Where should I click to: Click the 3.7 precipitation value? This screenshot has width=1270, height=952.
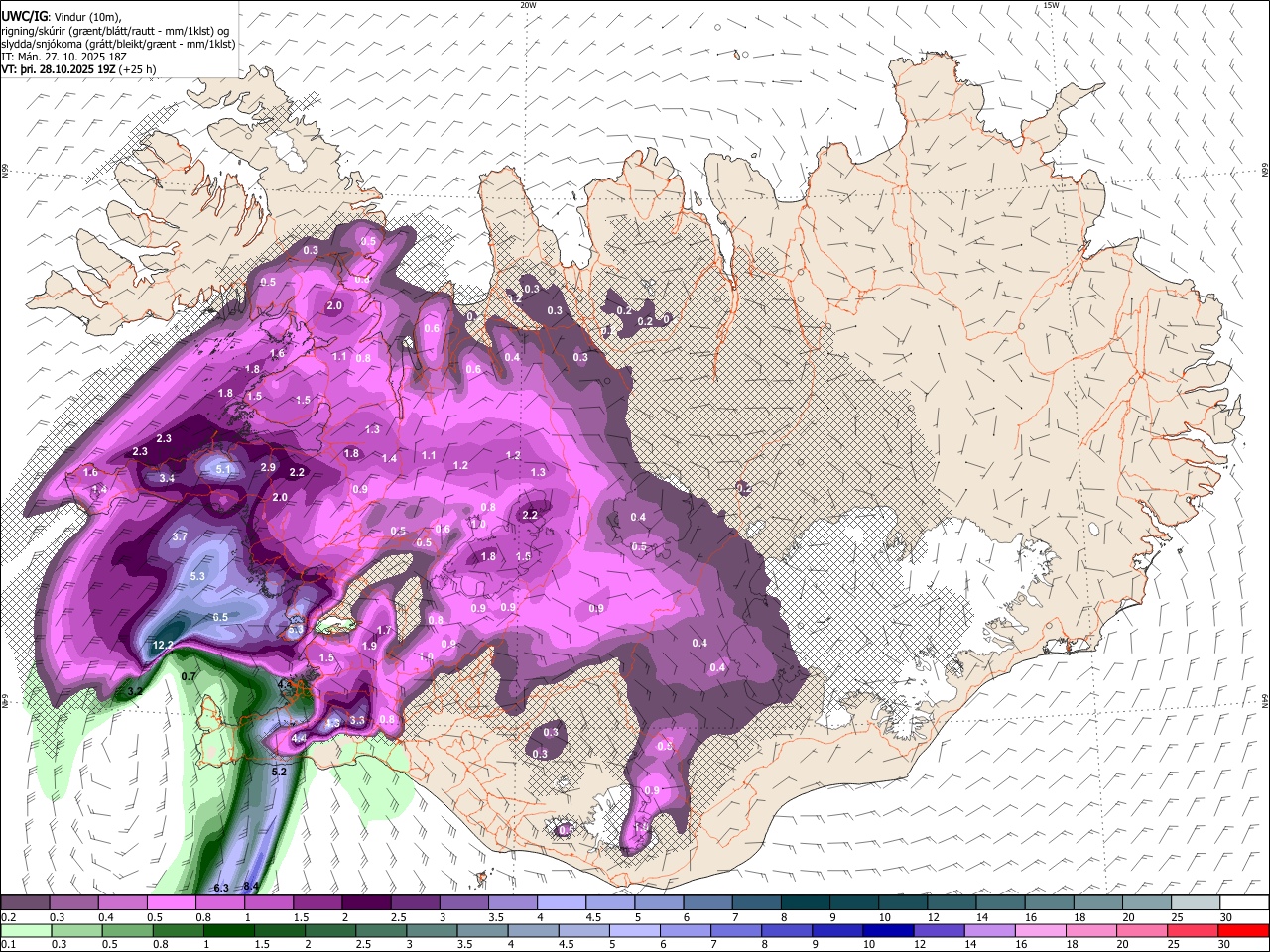(x=180, y=536)
